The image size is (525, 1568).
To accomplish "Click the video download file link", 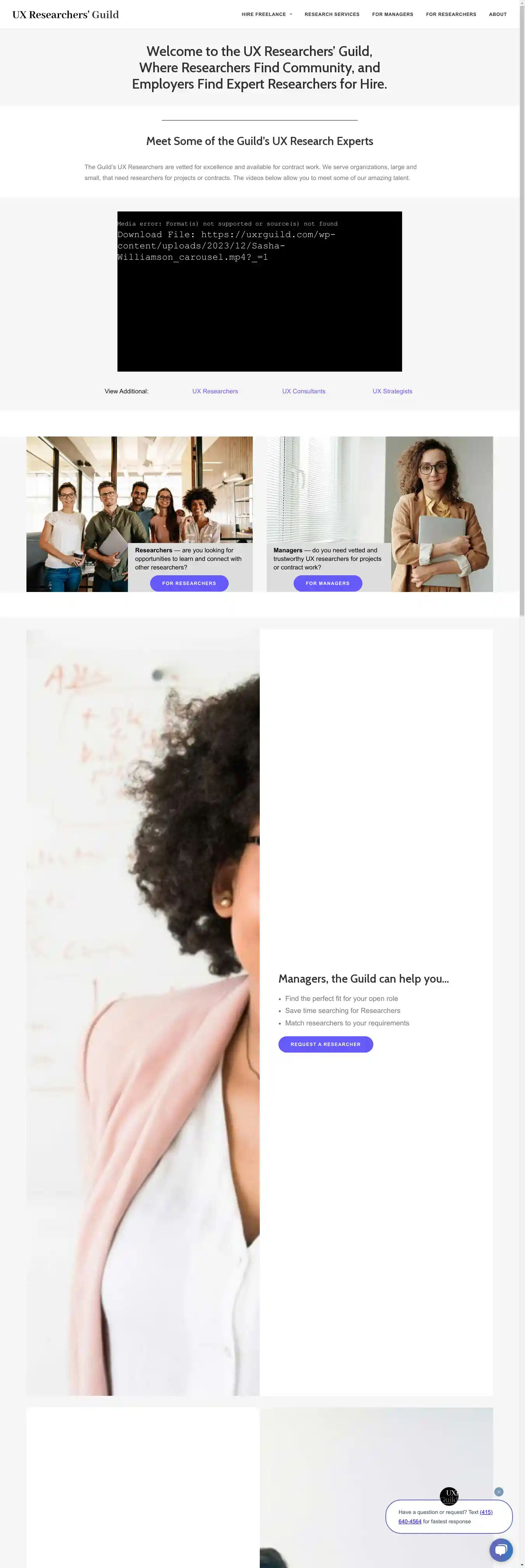I will (226, 246).
